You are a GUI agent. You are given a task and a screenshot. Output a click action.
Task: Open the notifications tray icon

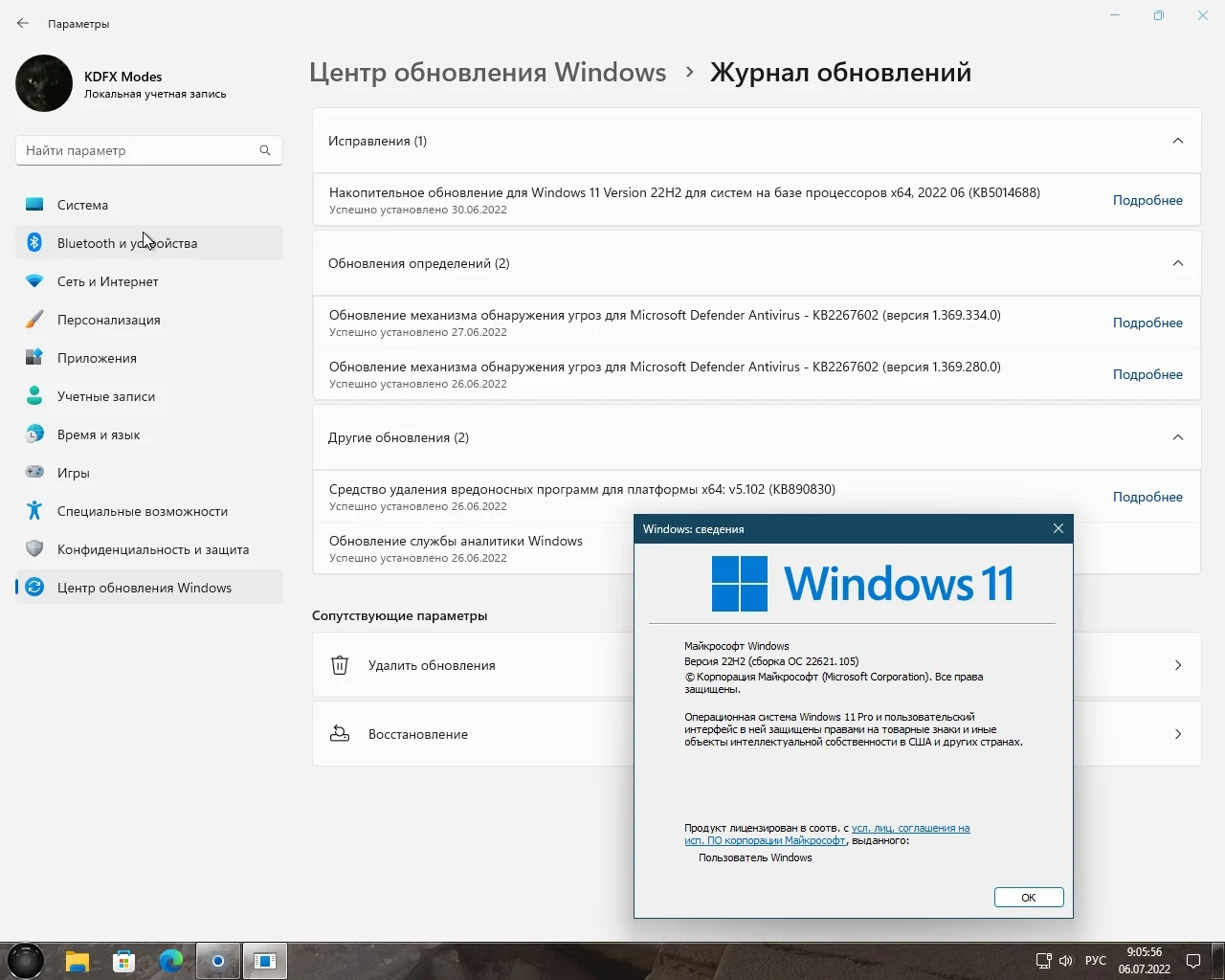coord(1194,961)
